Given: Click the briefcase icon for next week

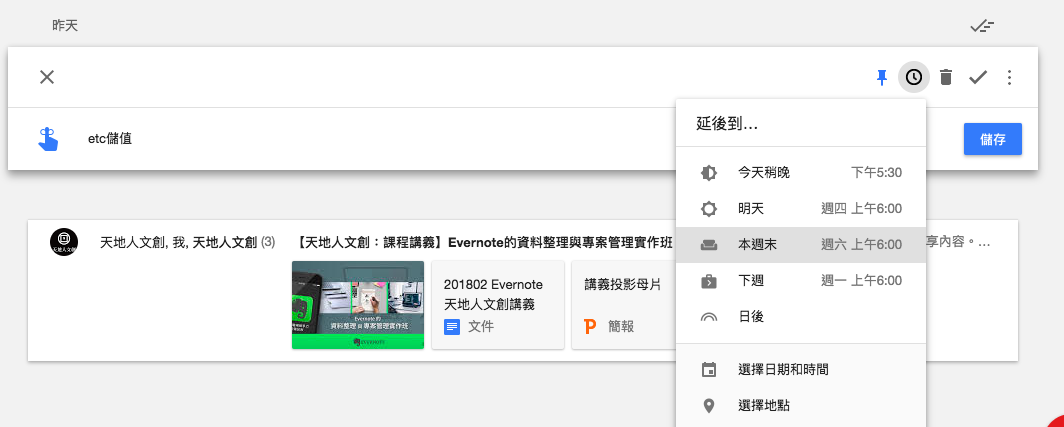Looking at the screenshot, I should [x=708, y=280].
